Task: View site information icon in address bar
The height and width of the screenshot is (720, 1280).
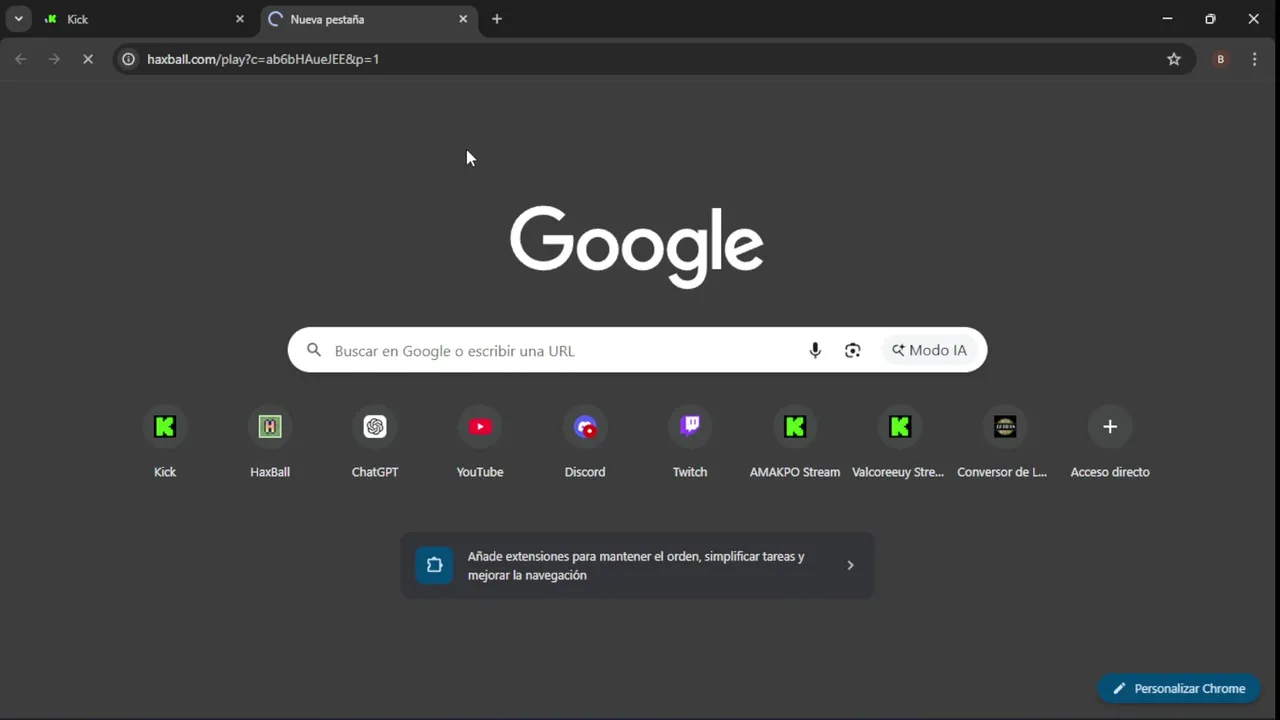Action: tap(128, 59)
